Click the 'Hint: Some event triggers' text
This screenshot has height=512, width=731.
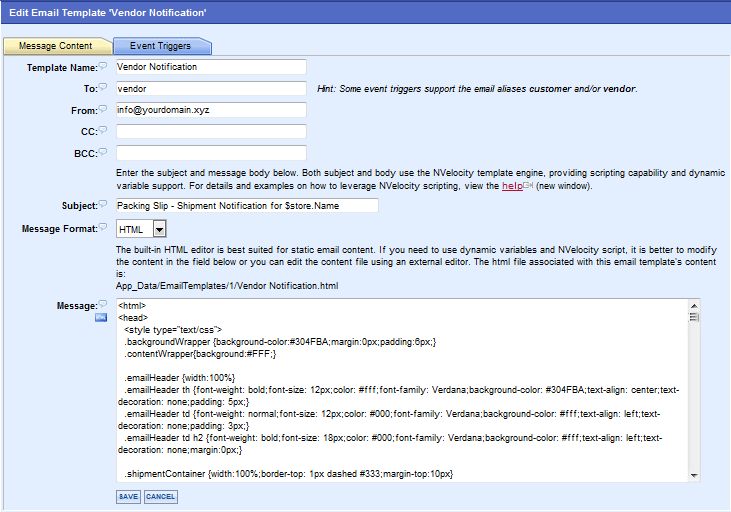click(x=477, y=89)
